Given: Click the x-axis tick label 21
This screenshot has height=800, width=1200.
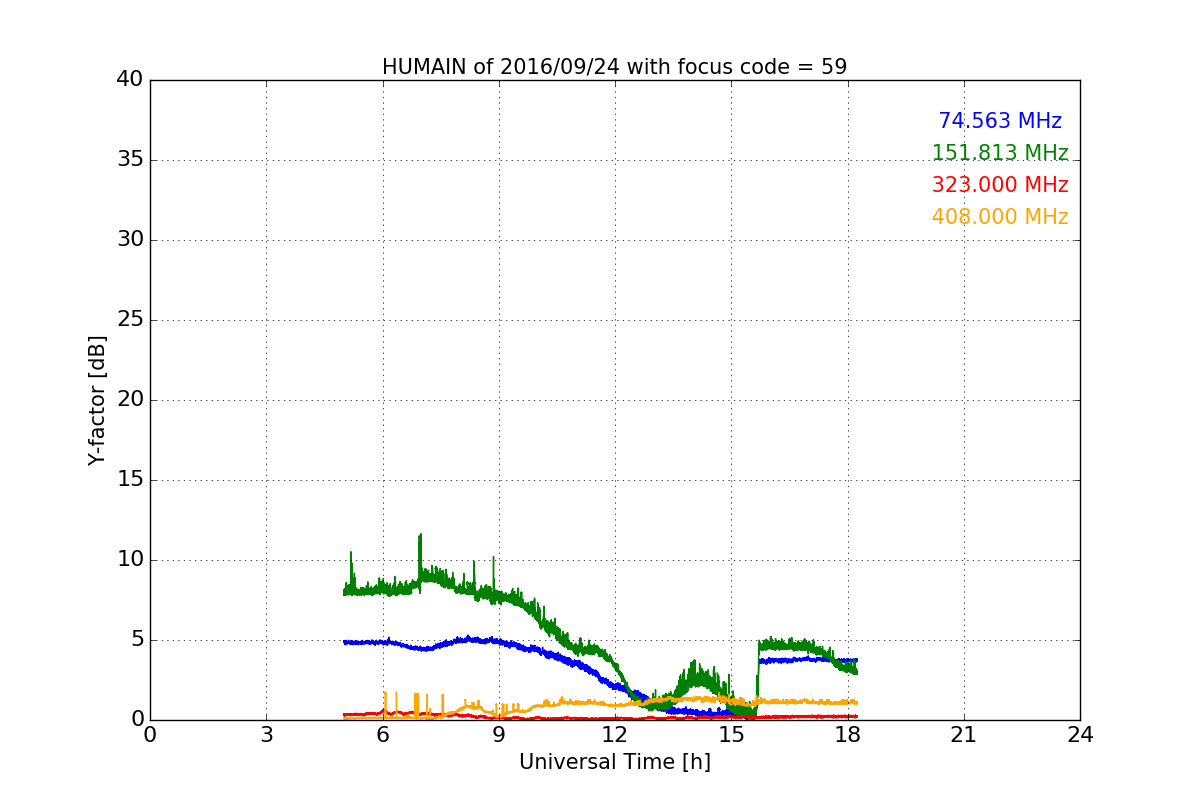Looking at the screenshot, I should click(x=964, y=734).
